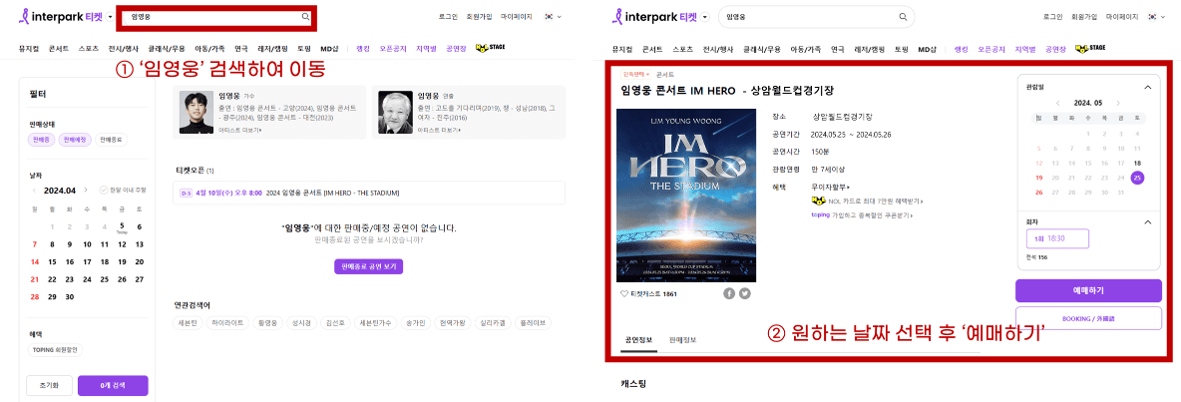Click 0개 검색 search button
The width and height of the screenshot is (1181, 402).
pyautogui.click(x=113, y=385)
